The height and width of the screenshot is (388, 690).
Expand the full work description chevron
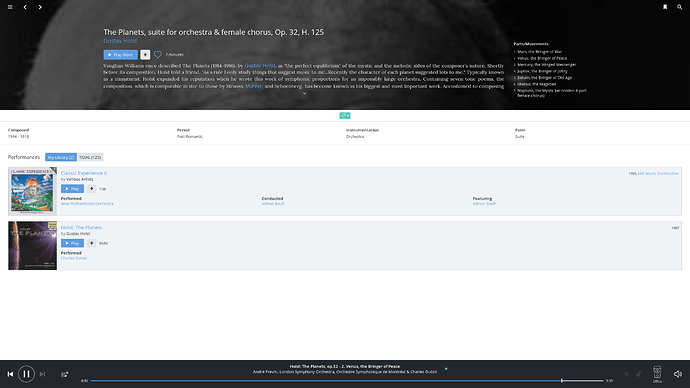(x=304, y=93)
